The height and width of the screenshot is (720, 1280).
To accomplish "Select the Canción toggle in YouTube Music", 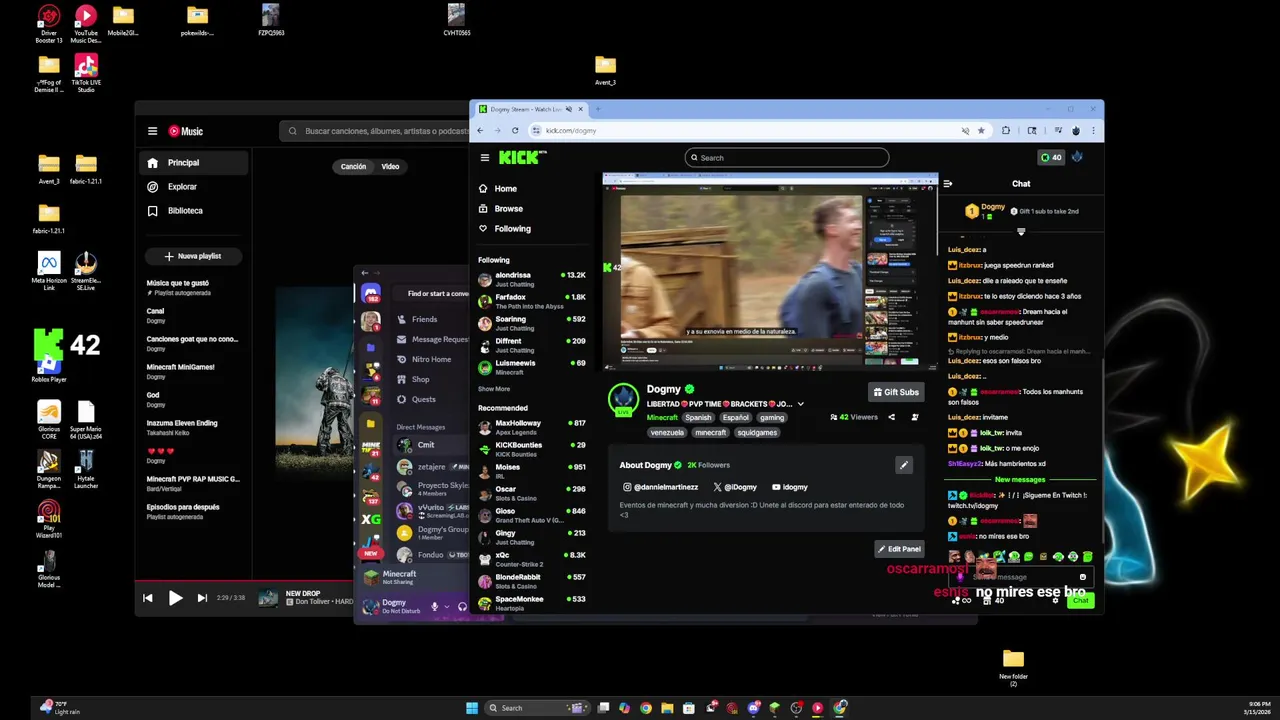I will click(353, 166).
